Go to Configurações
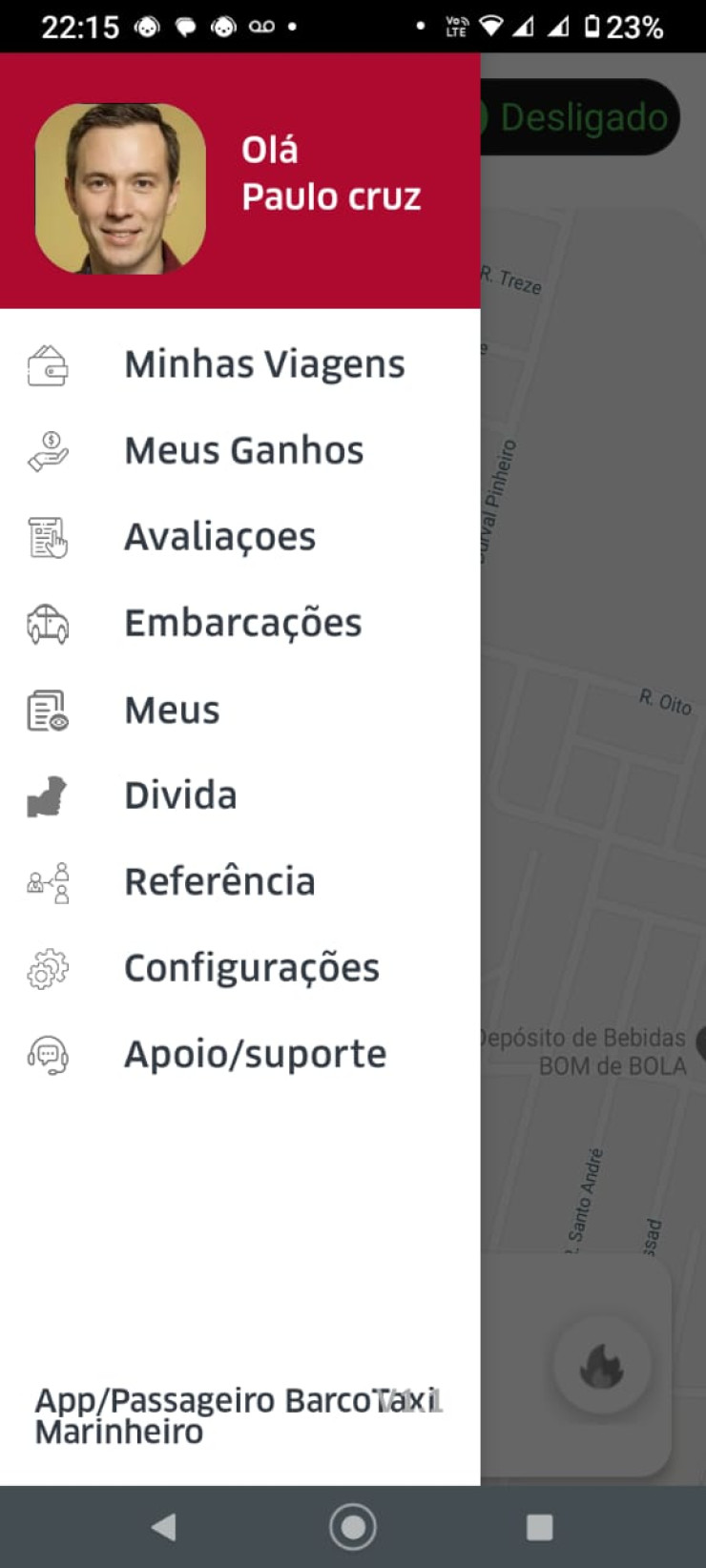 pos(252,969)
